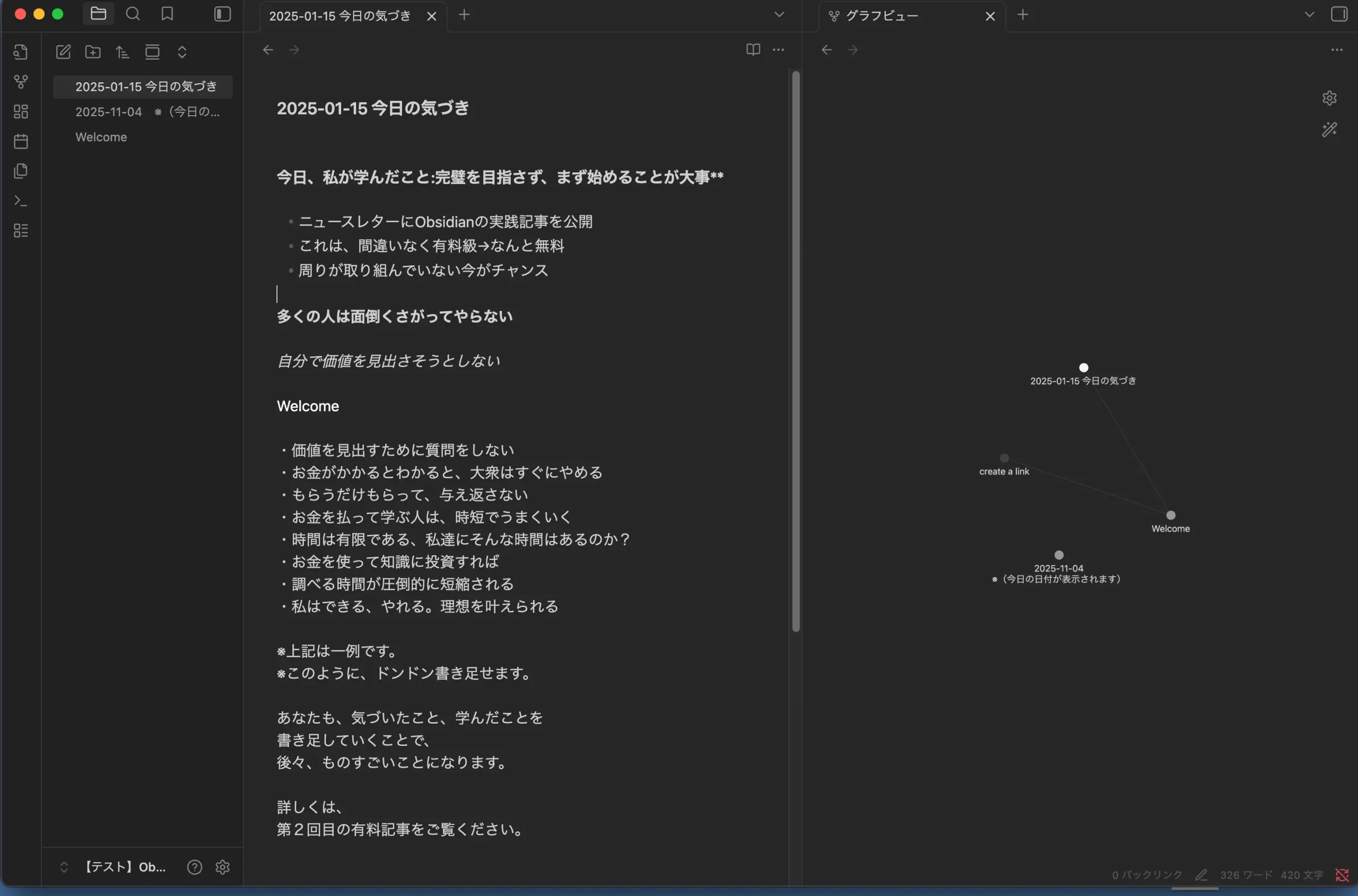1358x896 pixels.
Task: Click 0 バックリンク in status bar
Action: [x=1147, y=874]
